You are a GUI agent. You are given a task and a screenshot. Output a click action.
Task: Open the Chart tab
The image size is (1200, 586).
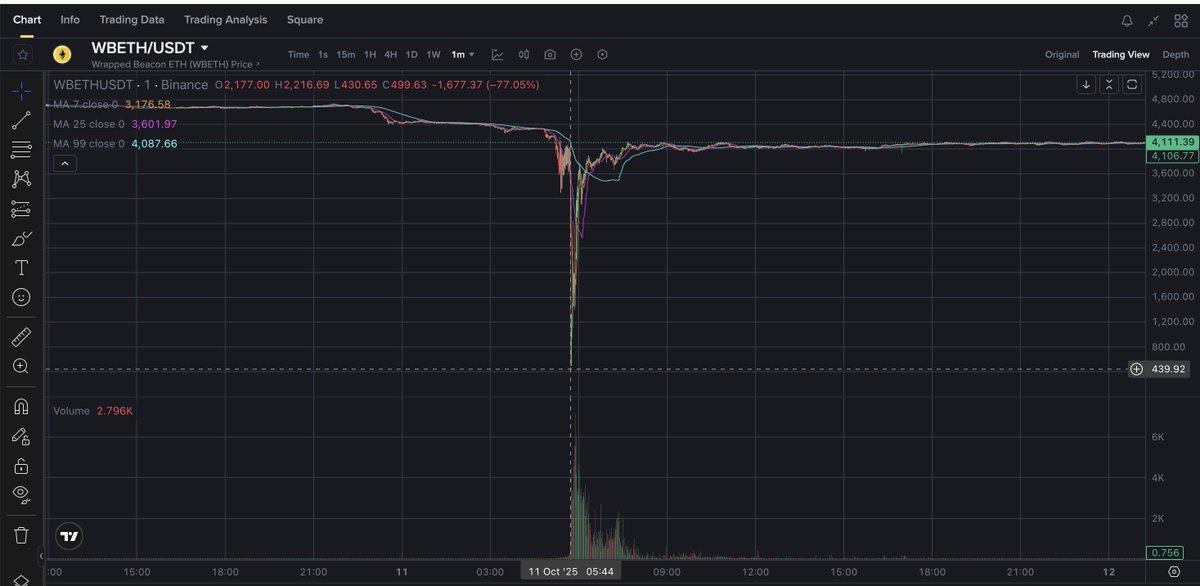27,19
